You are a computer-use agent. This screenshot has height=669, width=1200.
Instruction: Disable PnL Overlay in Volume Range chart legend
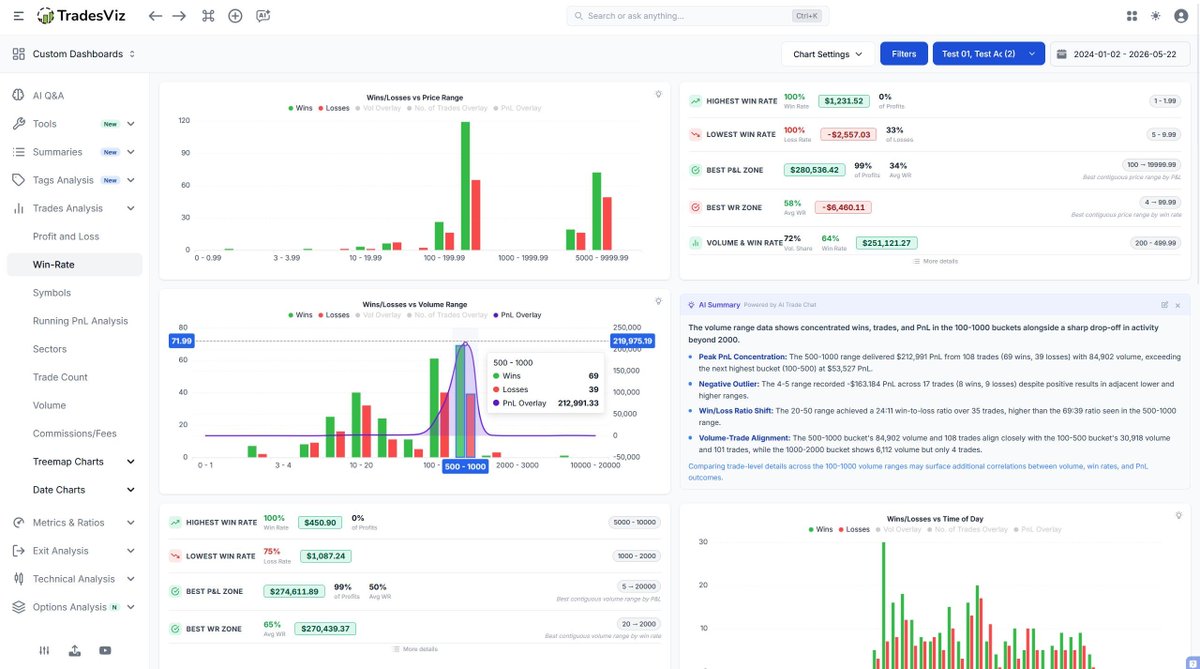coord(517,314)
